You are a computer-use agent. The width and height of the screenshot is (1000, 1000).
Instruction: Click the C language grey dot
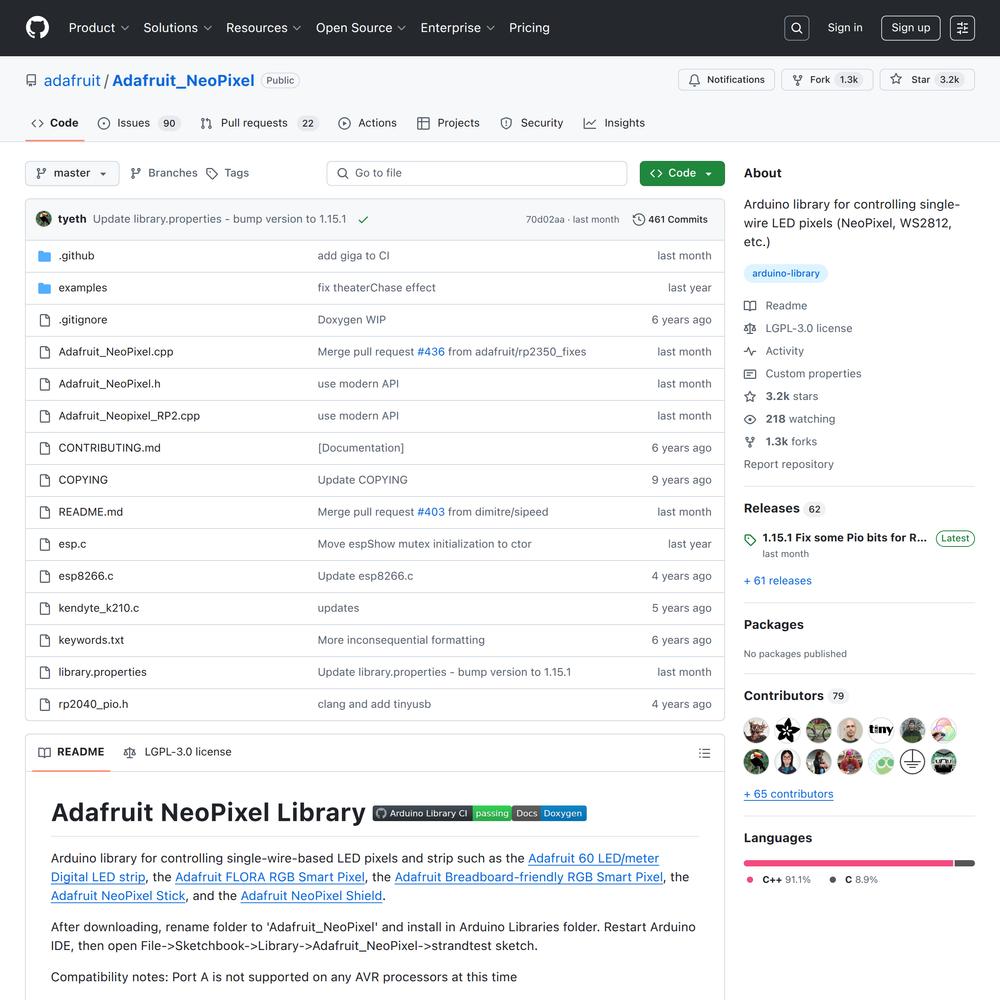832,879
